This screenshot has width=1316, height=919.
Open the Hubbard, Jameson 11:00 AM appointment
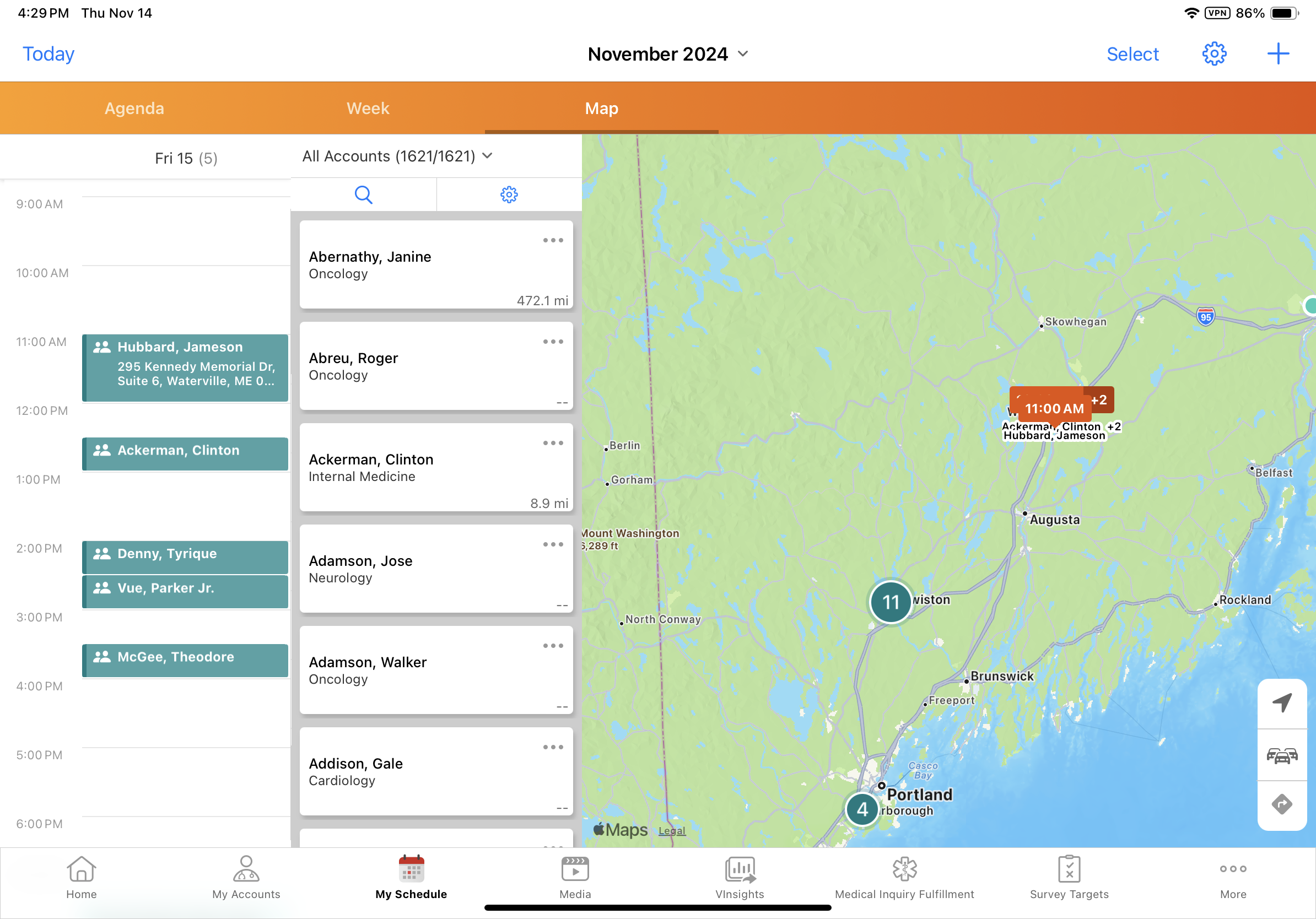[185, 367]
